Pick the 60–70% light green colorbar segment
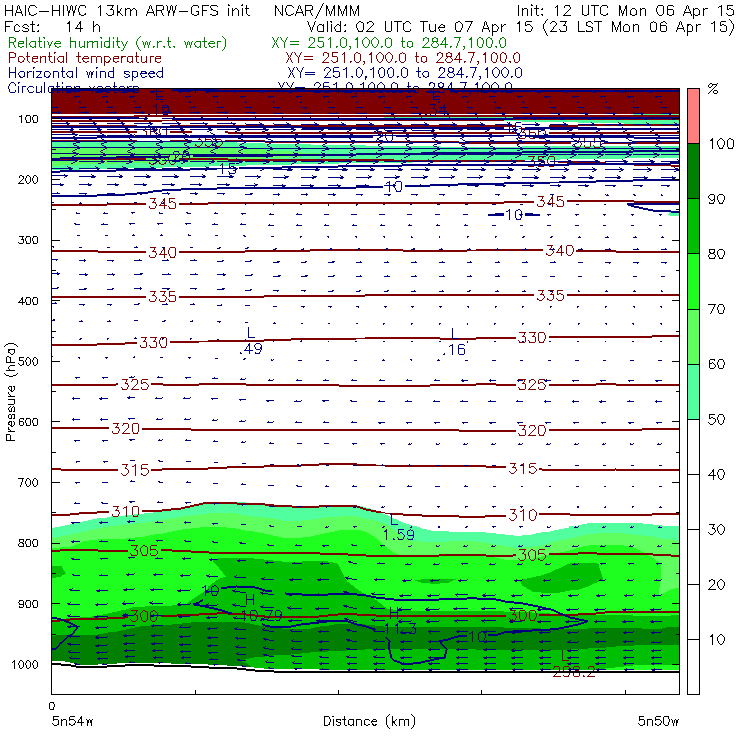The height and width of the screenshot is (740, 740). 693,336
